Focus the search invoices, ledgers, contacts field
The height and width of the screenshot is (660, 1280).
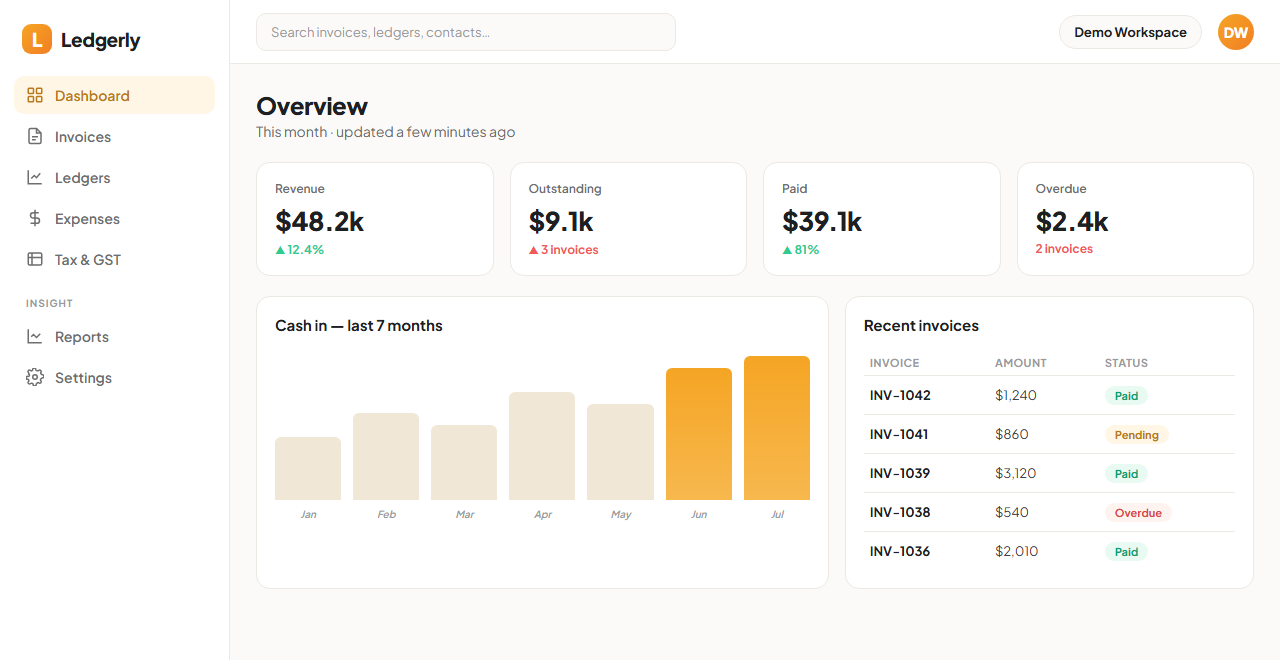(466, 32)
